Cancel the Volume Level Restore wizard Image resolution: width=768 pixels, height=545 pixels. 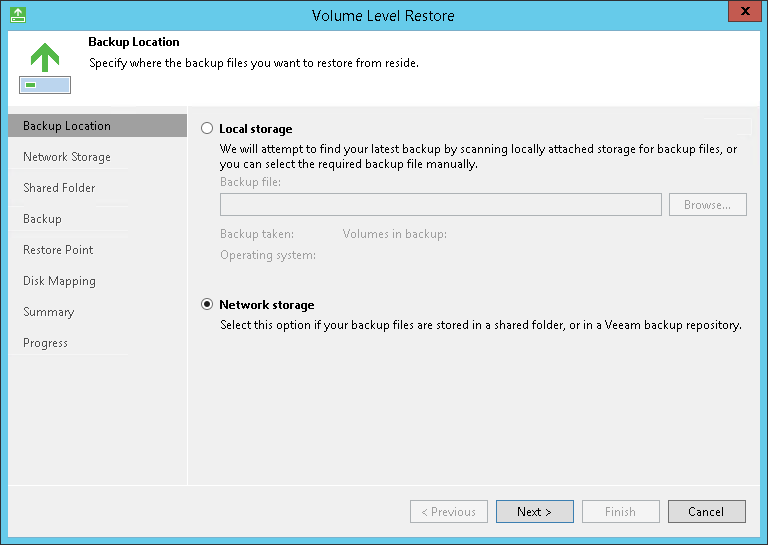pos(706,512)
